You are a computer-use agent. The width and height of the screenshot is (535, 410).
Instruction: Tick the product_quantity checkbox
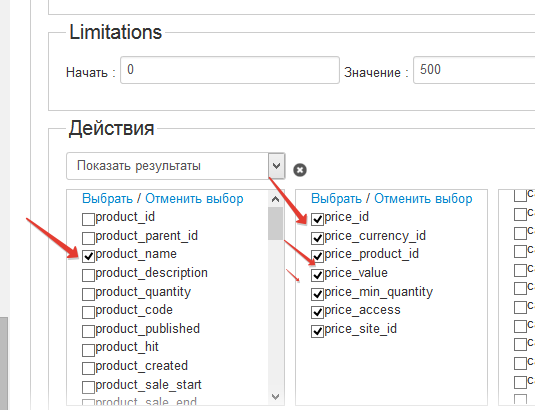click(x=88, y=294)
